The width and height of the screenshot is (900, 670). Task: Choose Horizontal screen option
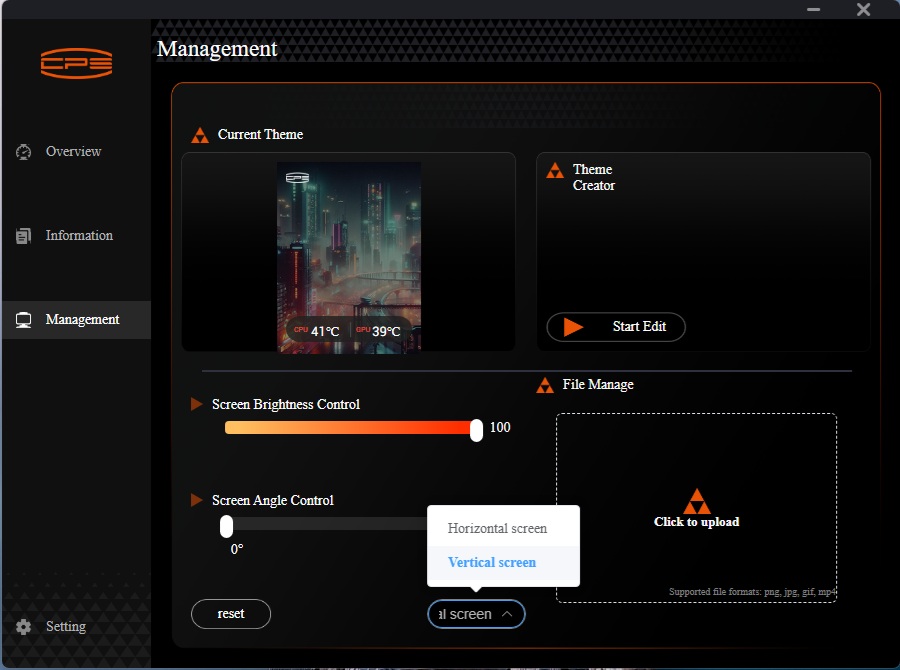pyautogui.click(x=503, y=528)
